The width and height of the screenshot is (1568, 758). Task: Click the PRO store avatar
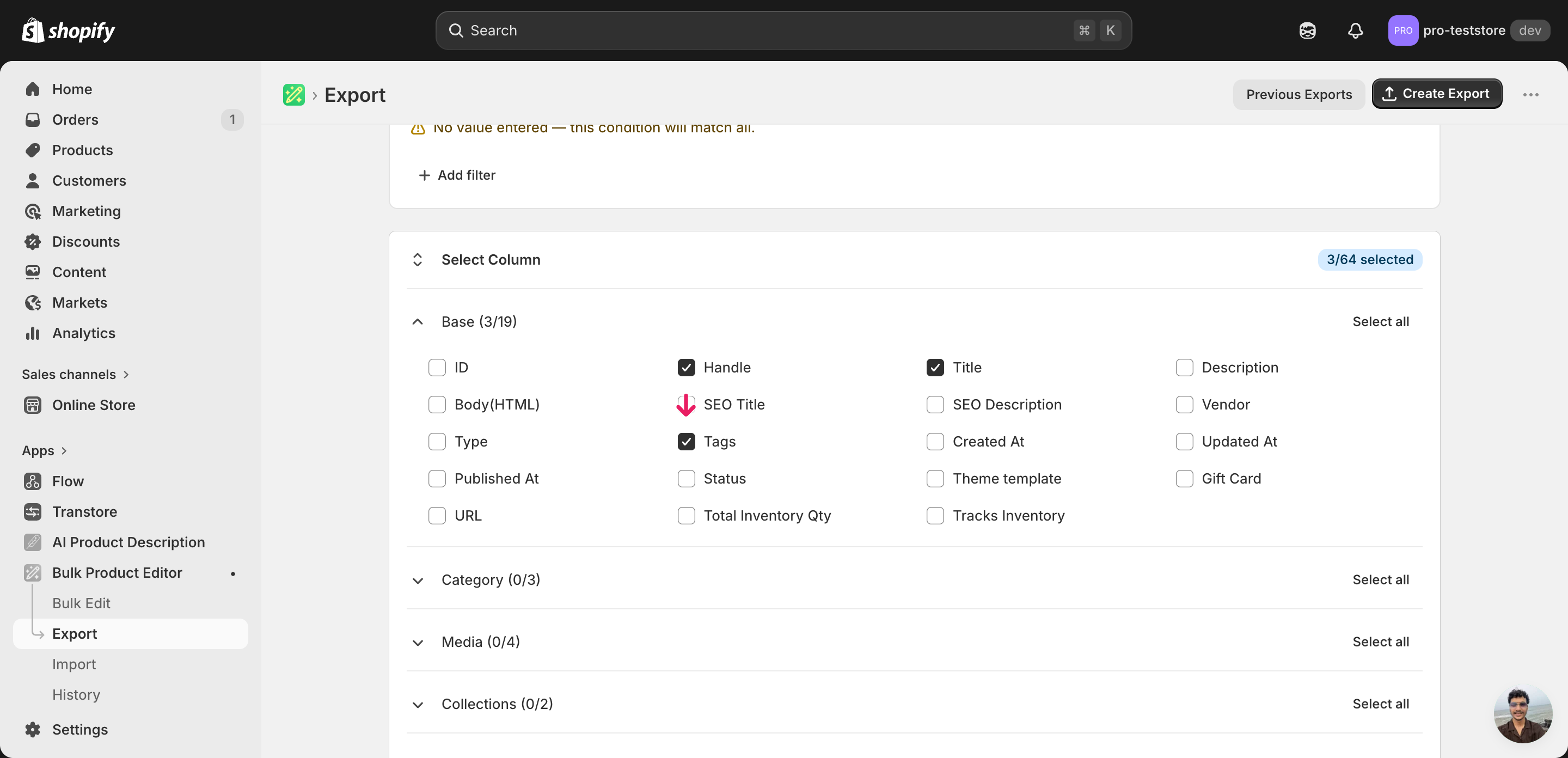[x=1402, y=30]
